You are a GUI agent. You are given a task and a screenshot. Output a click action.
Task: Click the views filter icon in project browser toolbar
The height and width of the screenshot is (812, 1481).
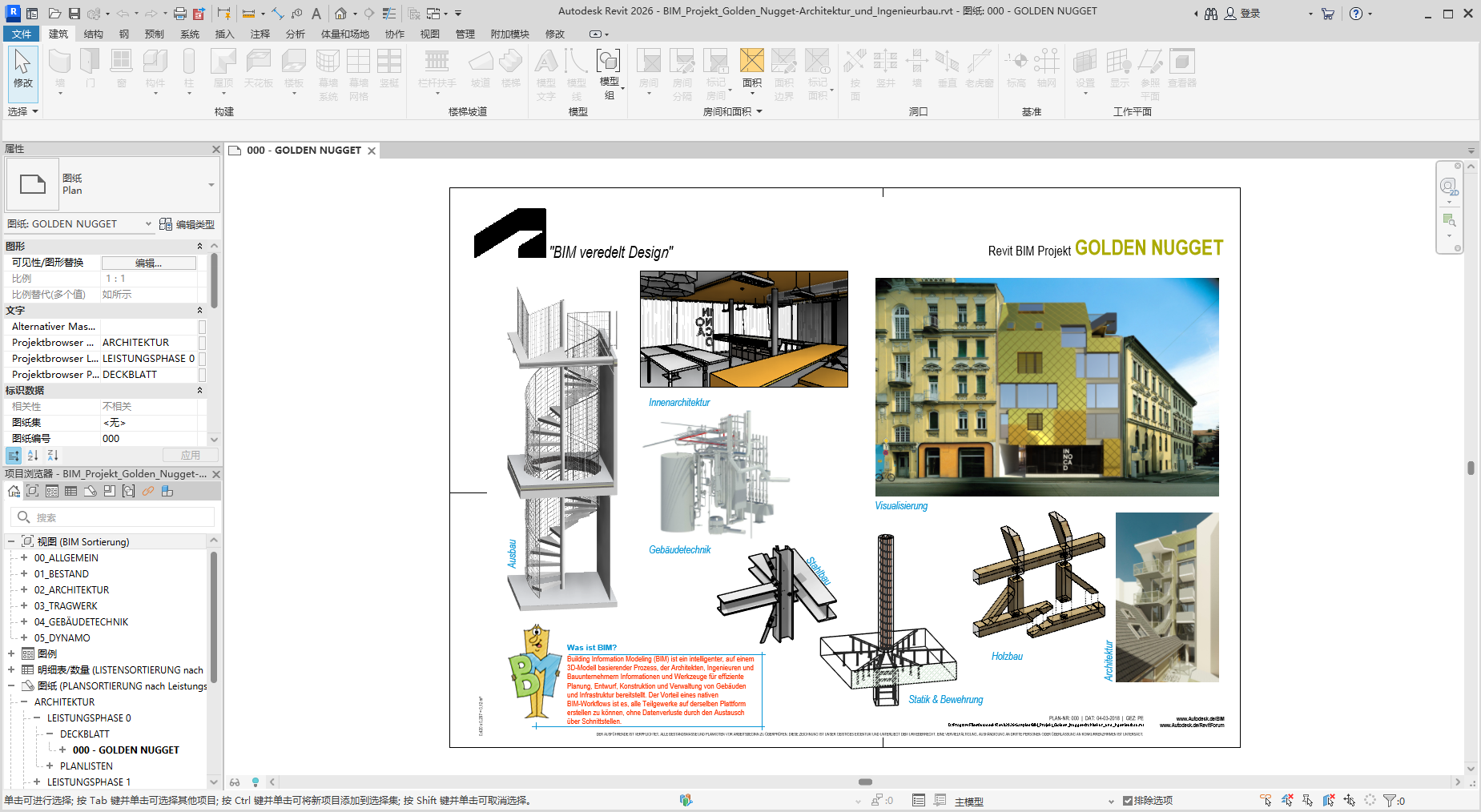33,491
